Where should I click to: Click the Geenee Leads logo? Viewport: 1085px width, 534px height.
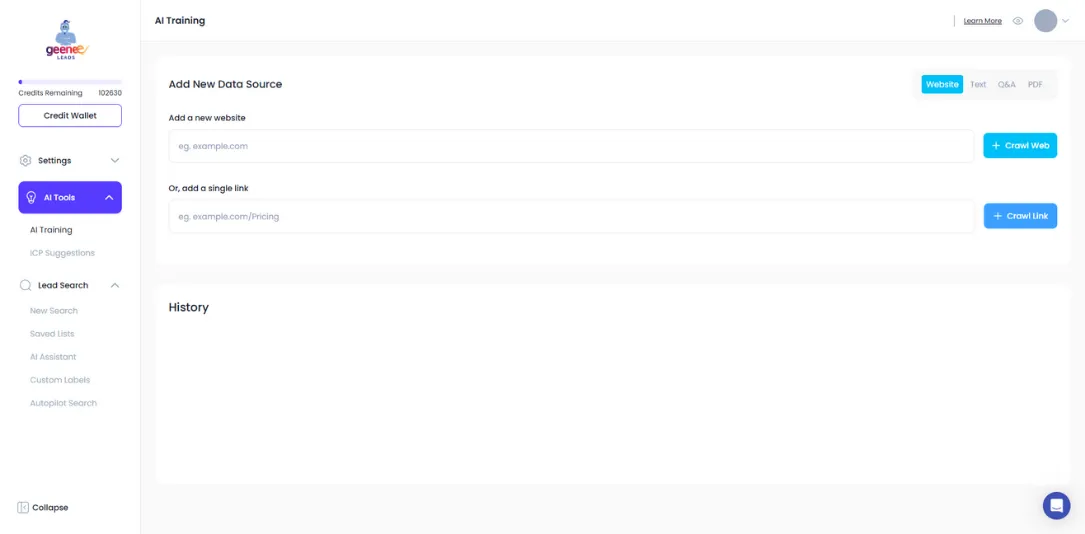coord(67,40)
